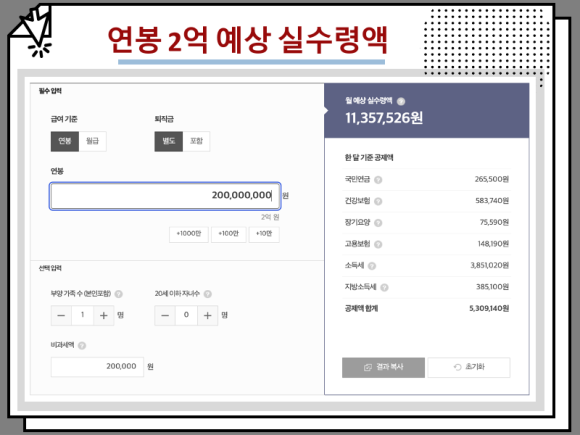Click the 결과 복사 copy result button
The height and width of the screenshot is (435, 580).
click(383, 367)
